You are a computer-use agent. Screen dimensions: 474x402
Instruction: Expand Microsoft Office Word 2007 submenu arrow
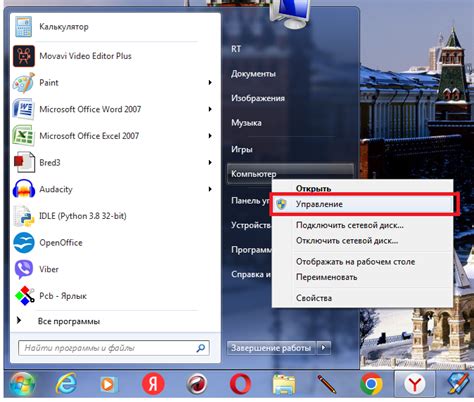click(210, 109)
